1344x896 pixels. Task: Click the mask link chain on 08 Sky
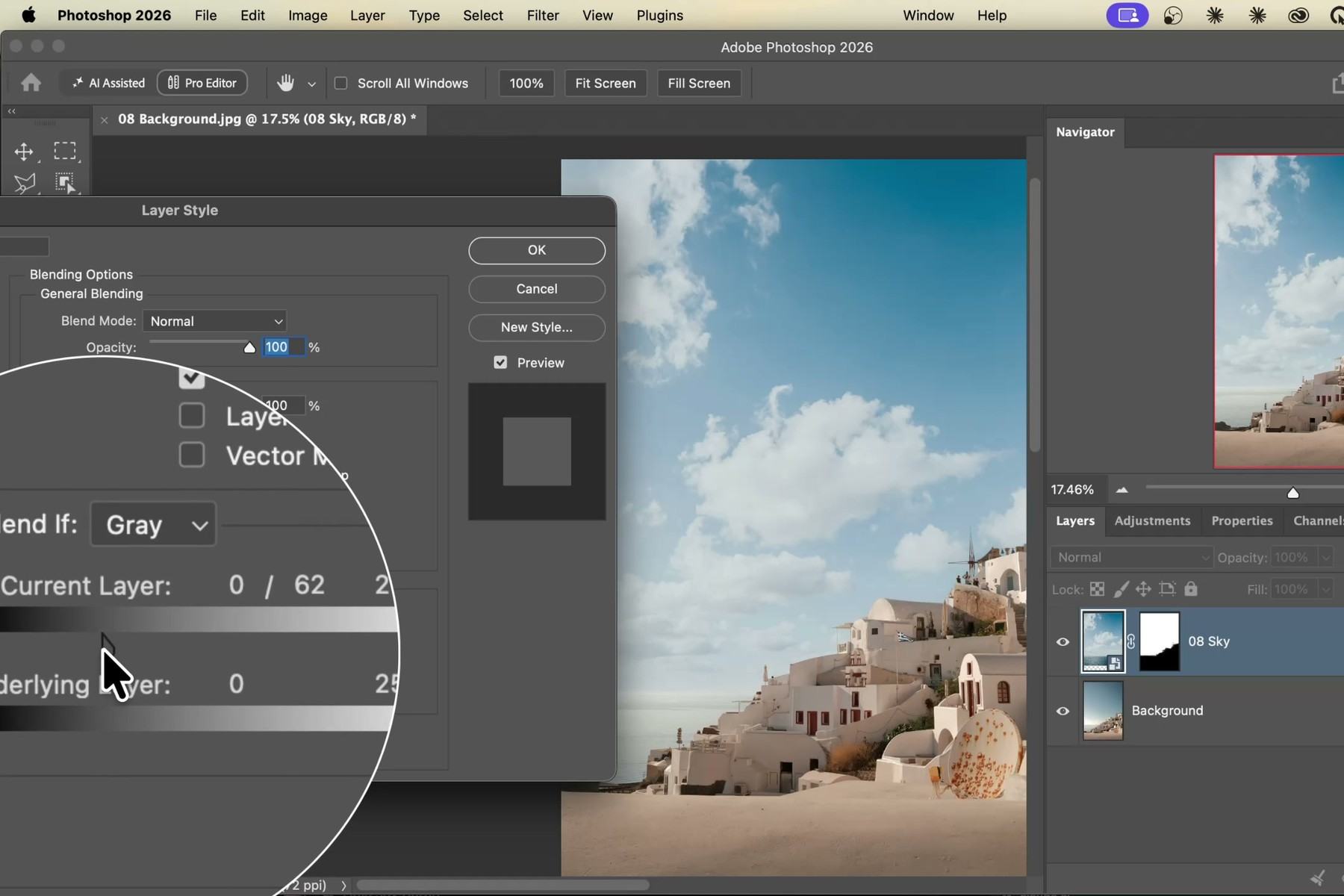pos(1131,641)
